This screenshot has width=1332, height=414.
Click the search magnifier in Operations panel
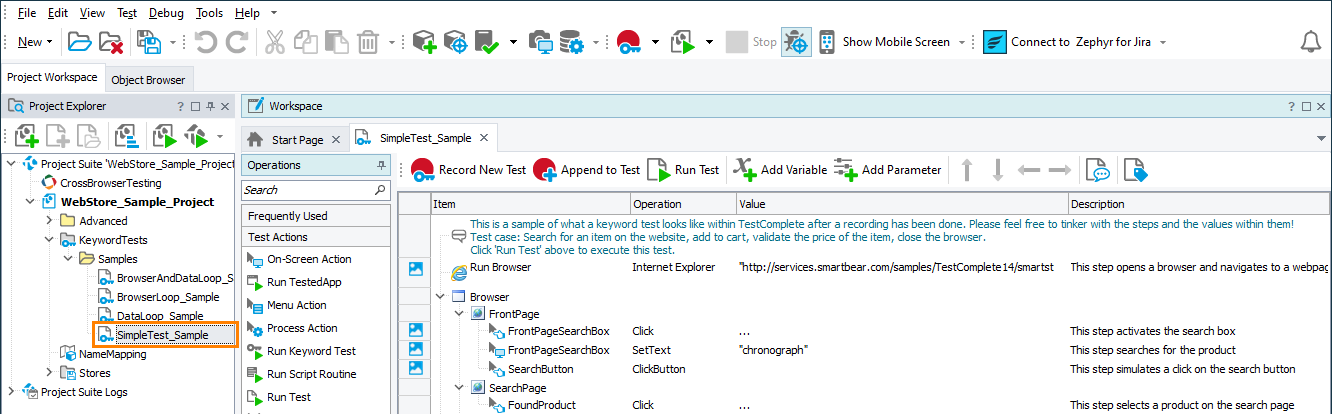point(380,189)
